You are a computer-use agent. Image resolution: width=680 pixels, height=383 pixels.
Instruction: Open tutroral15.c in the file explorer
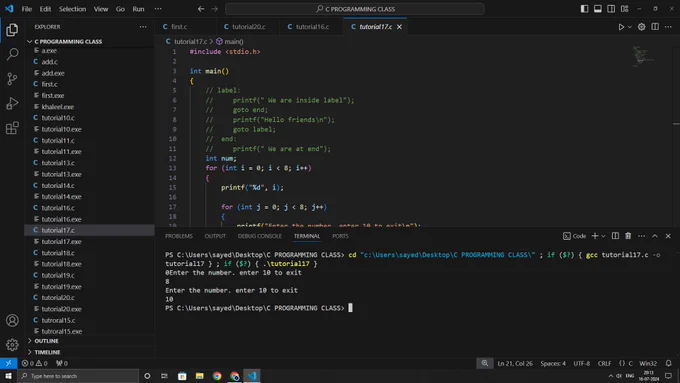(x=58, y=321)
